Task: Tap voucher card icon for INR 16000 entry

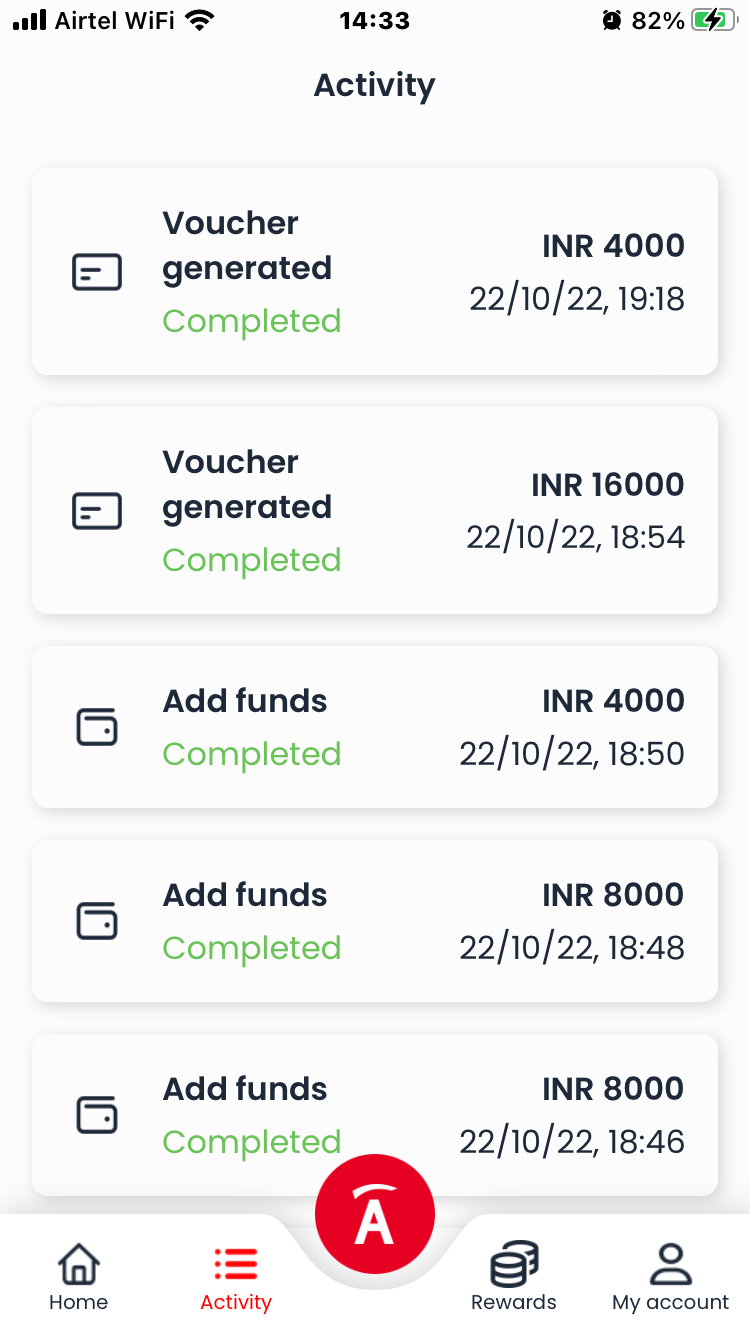Action: point(97,511)
